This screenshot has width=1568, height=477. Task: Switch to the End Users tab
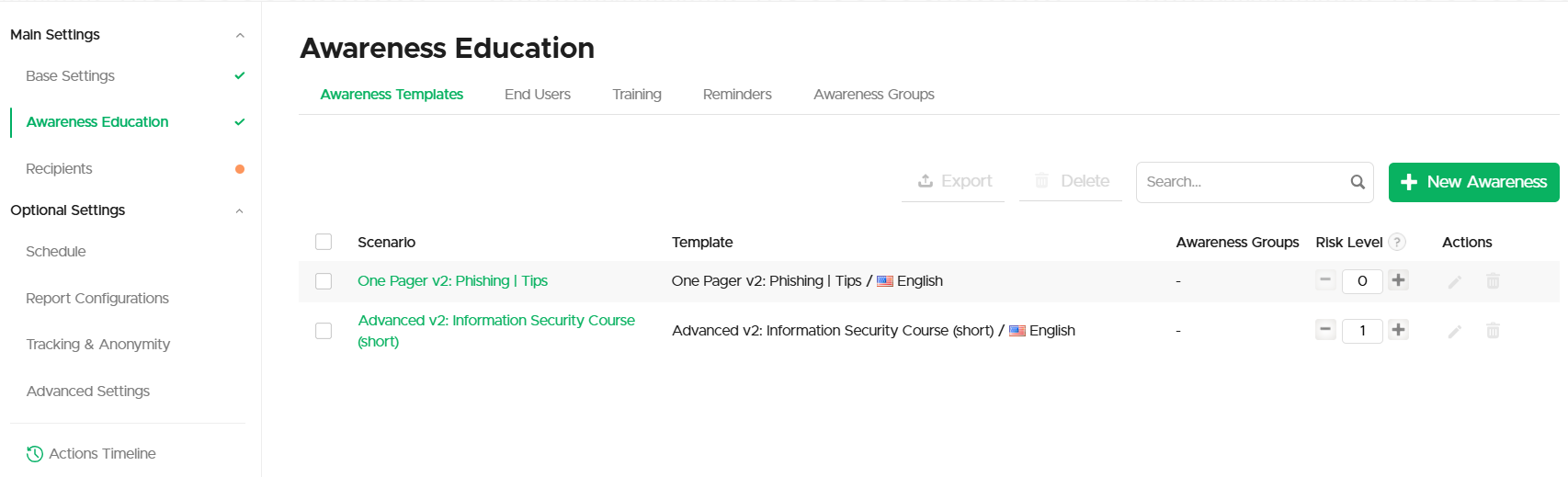[538, 95]
